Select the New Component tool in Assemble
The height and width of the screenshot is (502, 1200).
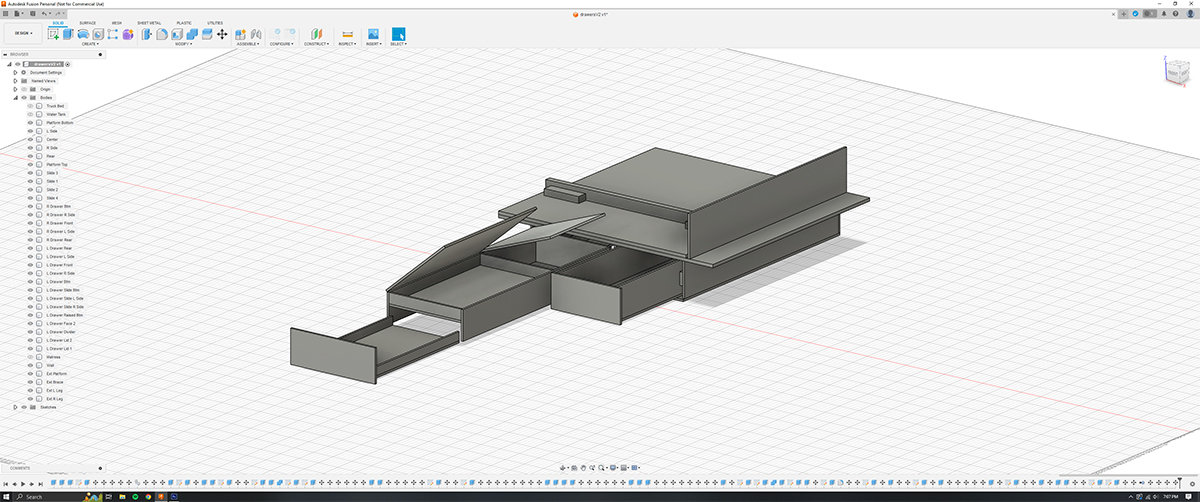click(241, 34)
